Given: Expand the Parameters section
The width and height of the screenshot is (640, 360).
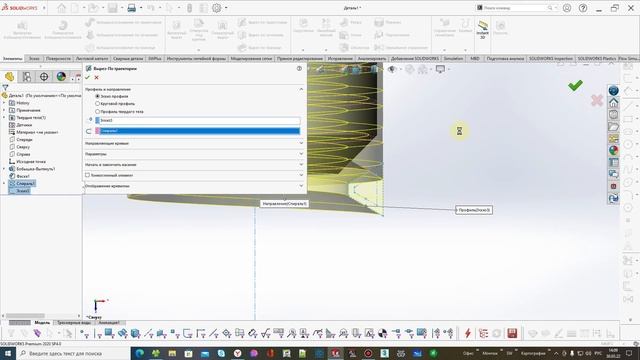Looking at the screenshot, I should [x=301, y=154].
